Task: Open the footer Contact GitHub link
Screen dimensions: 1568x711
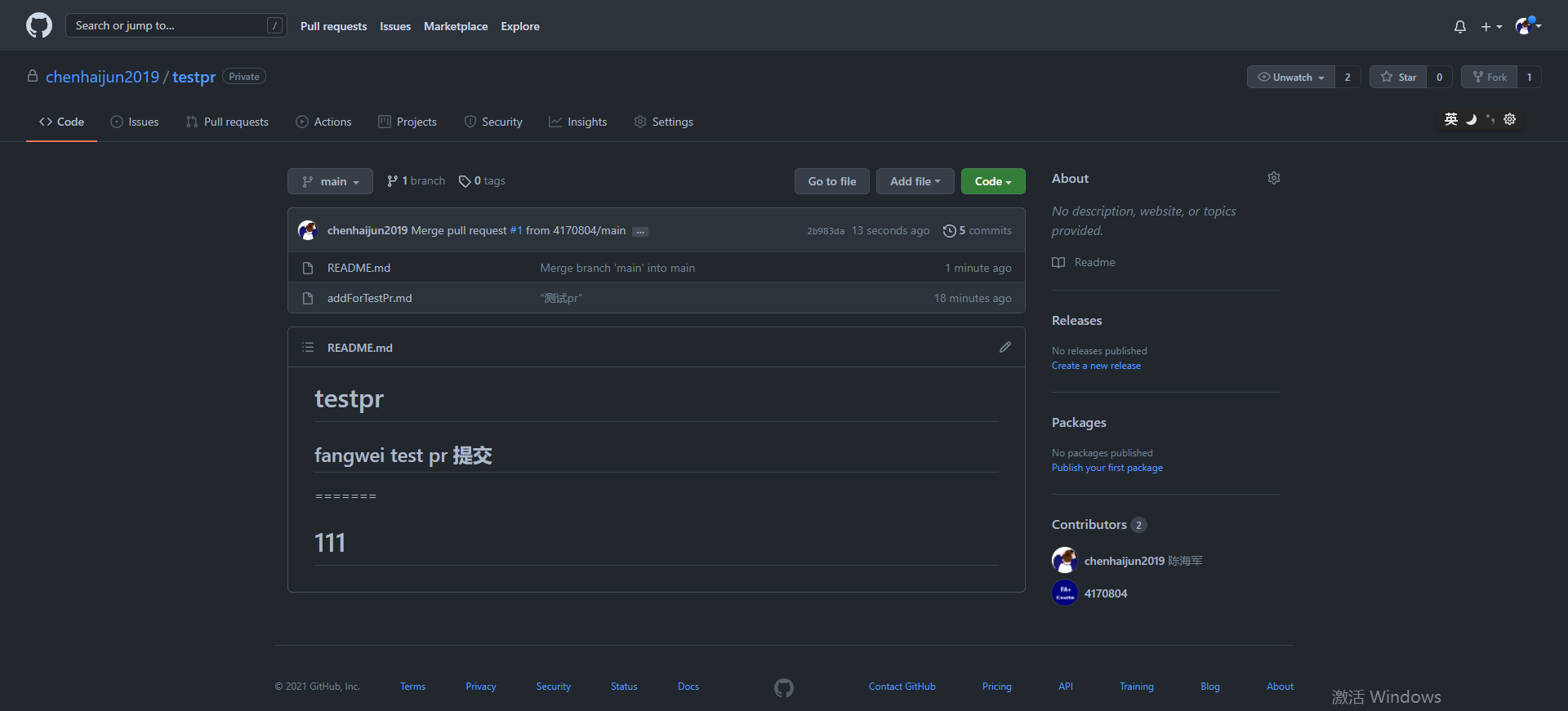Action: click(902, 687)
